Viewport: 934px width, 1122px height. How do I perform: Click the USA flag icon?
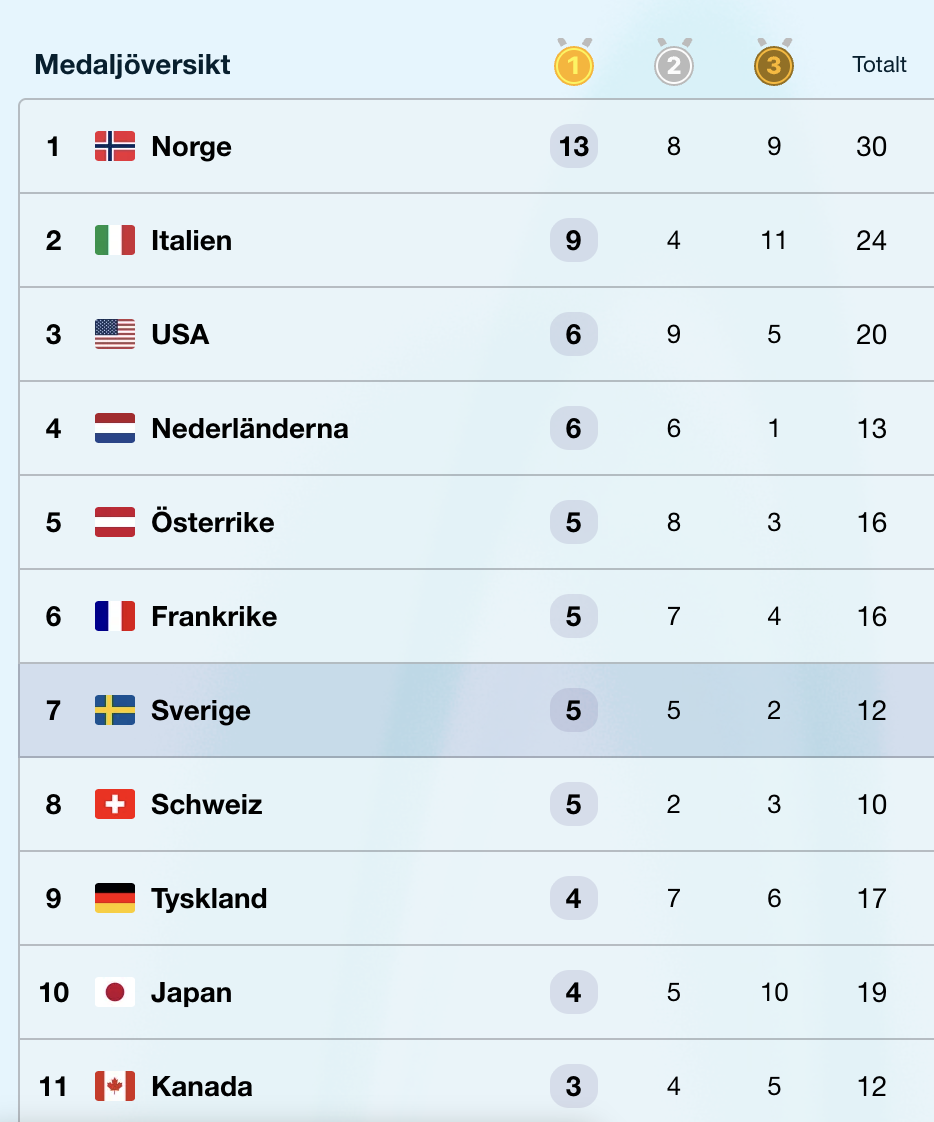click(115, 335)
